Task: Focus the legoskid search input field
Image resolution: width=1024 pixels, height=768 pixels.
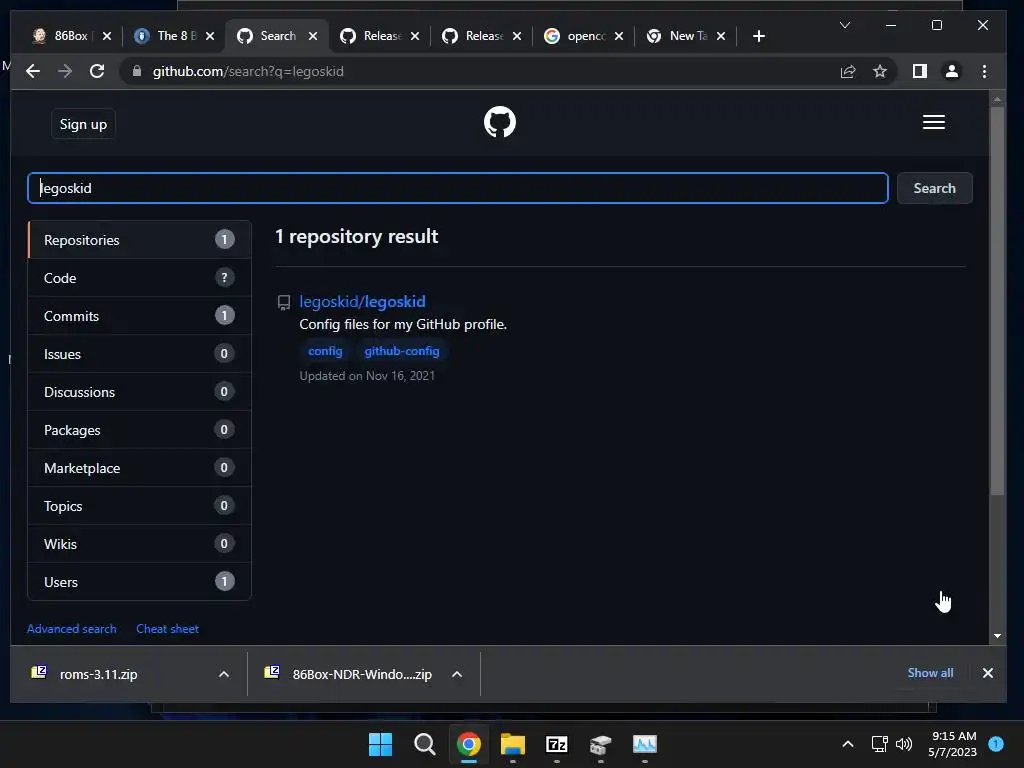Action: (x=458, y=188)
